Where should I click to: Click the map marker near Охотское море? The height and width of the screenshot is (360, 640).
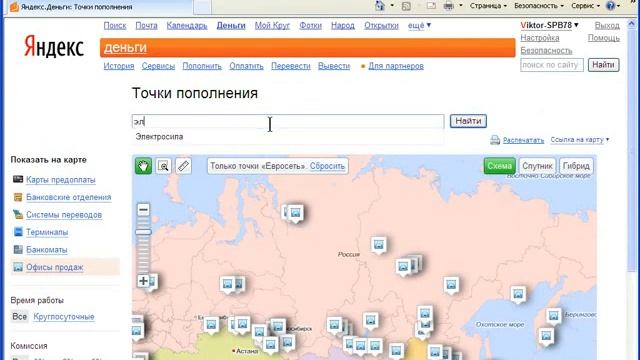(x=518, y=294)
